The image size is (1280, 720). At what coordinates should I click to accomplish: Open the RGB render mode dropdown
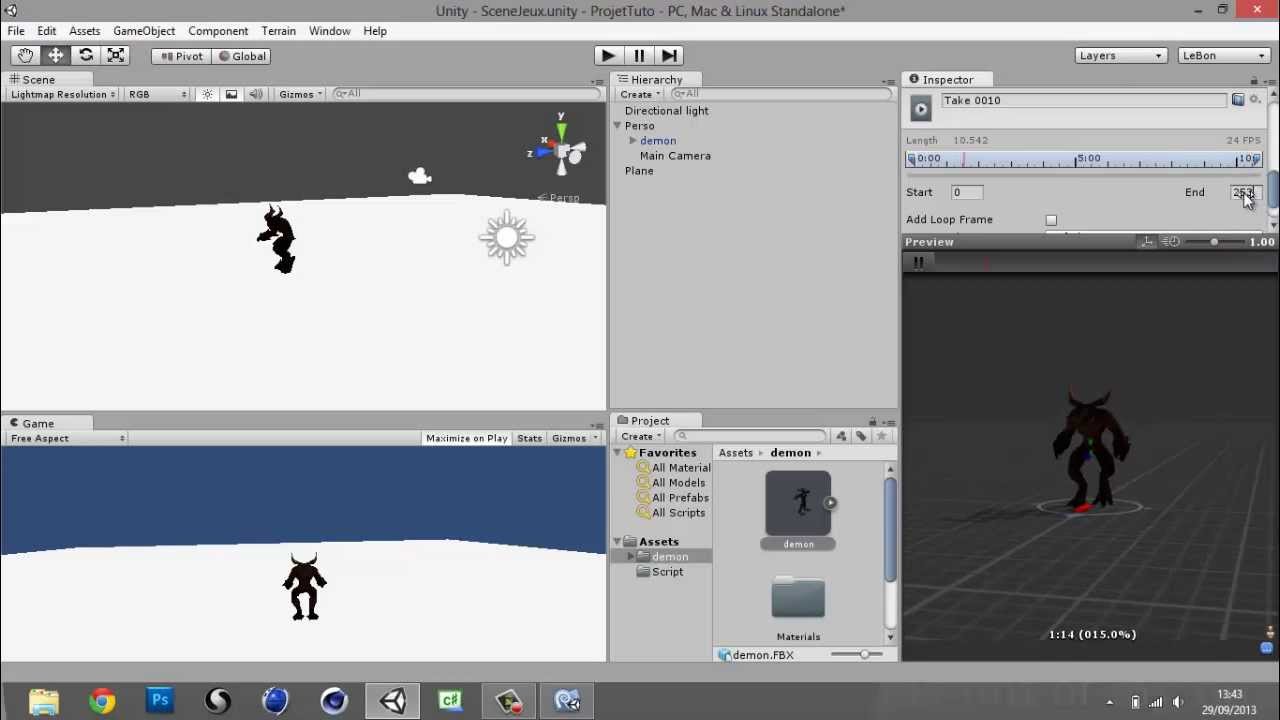coord(157,94)
